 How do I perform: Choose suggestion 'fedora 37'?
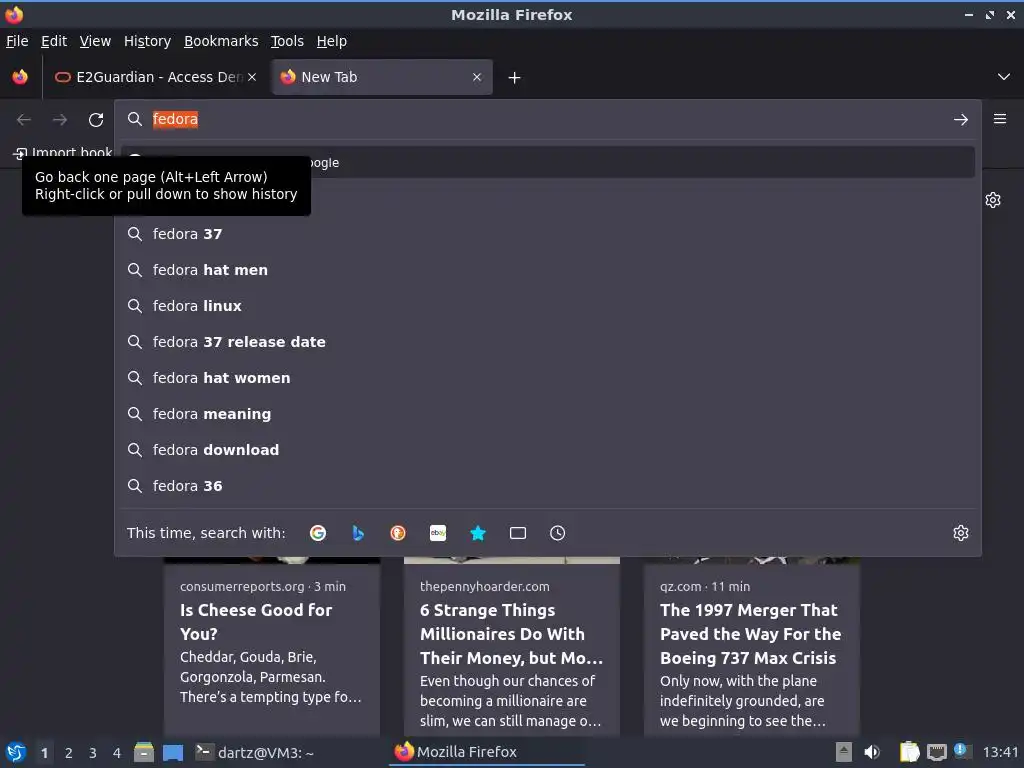tap(547, 234)
